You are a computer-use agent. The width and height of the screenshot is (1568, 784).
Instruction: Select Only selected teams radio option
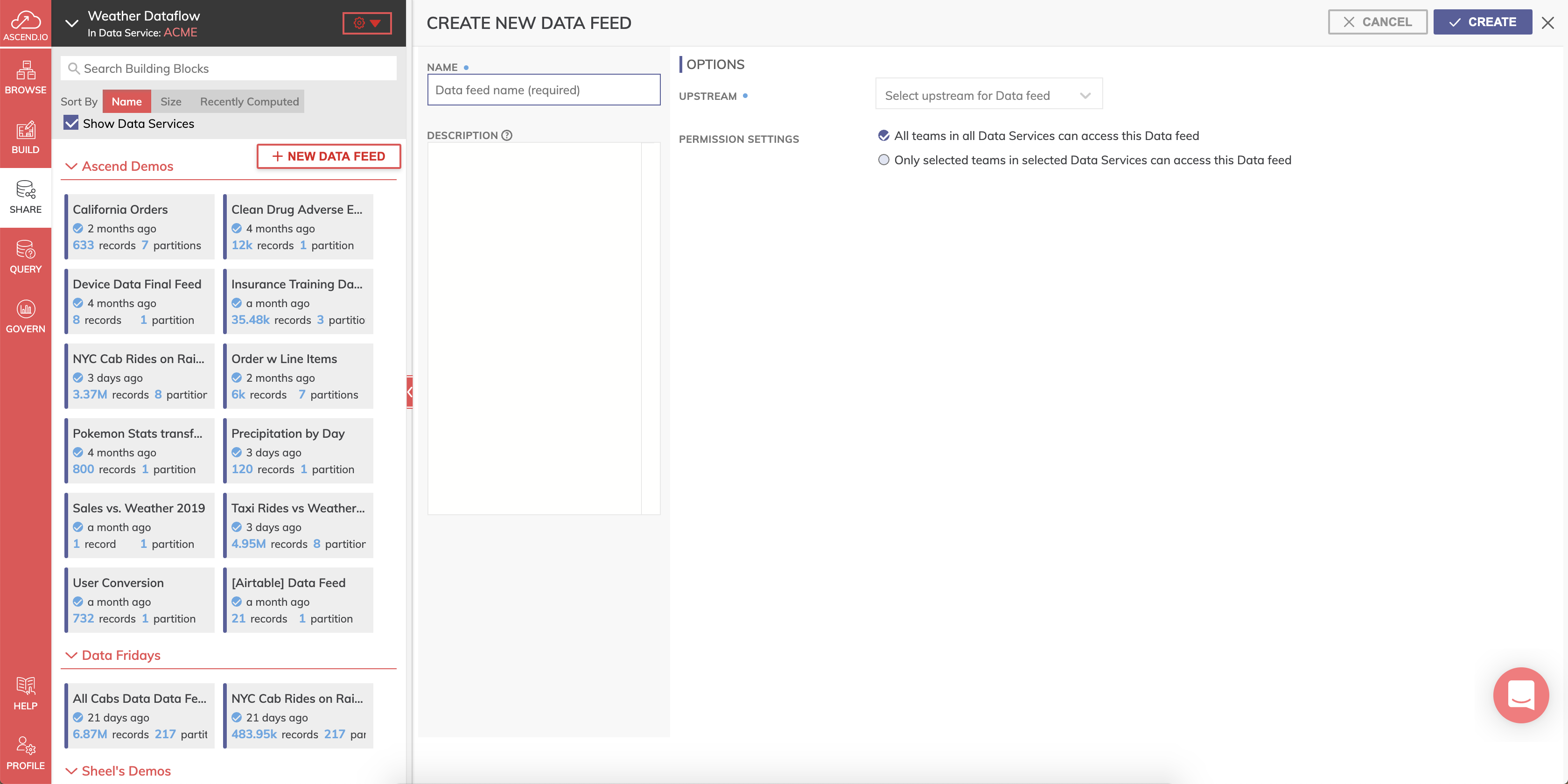(883, 160)
